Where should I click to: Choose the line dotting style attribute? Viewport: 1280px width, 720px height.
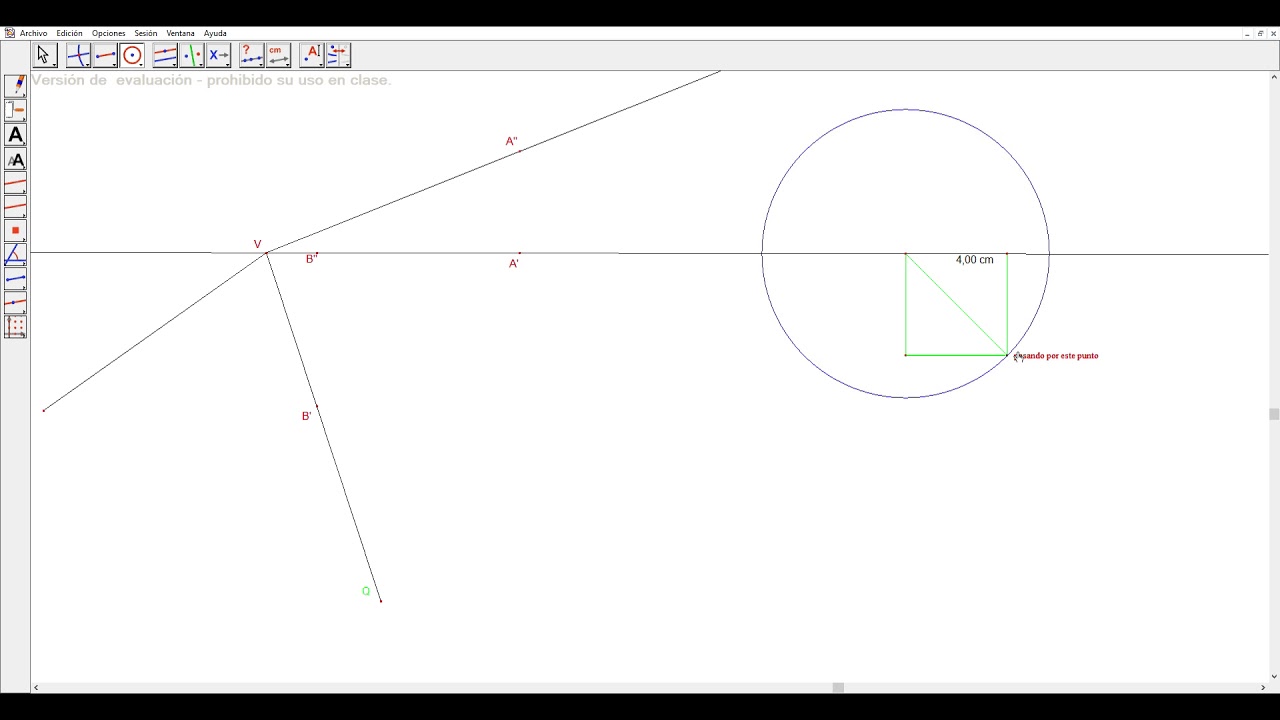tap(16, 206)
